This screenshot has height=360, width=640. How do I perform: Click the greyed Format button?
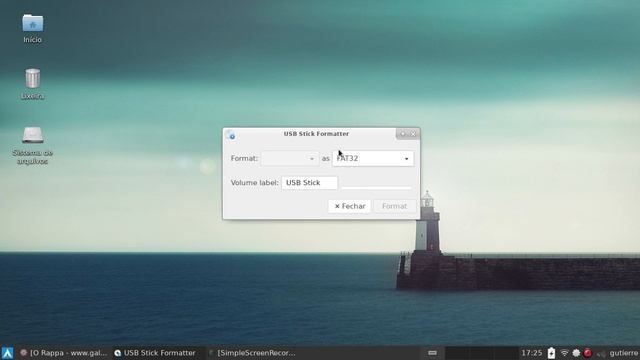pos(394,206)
